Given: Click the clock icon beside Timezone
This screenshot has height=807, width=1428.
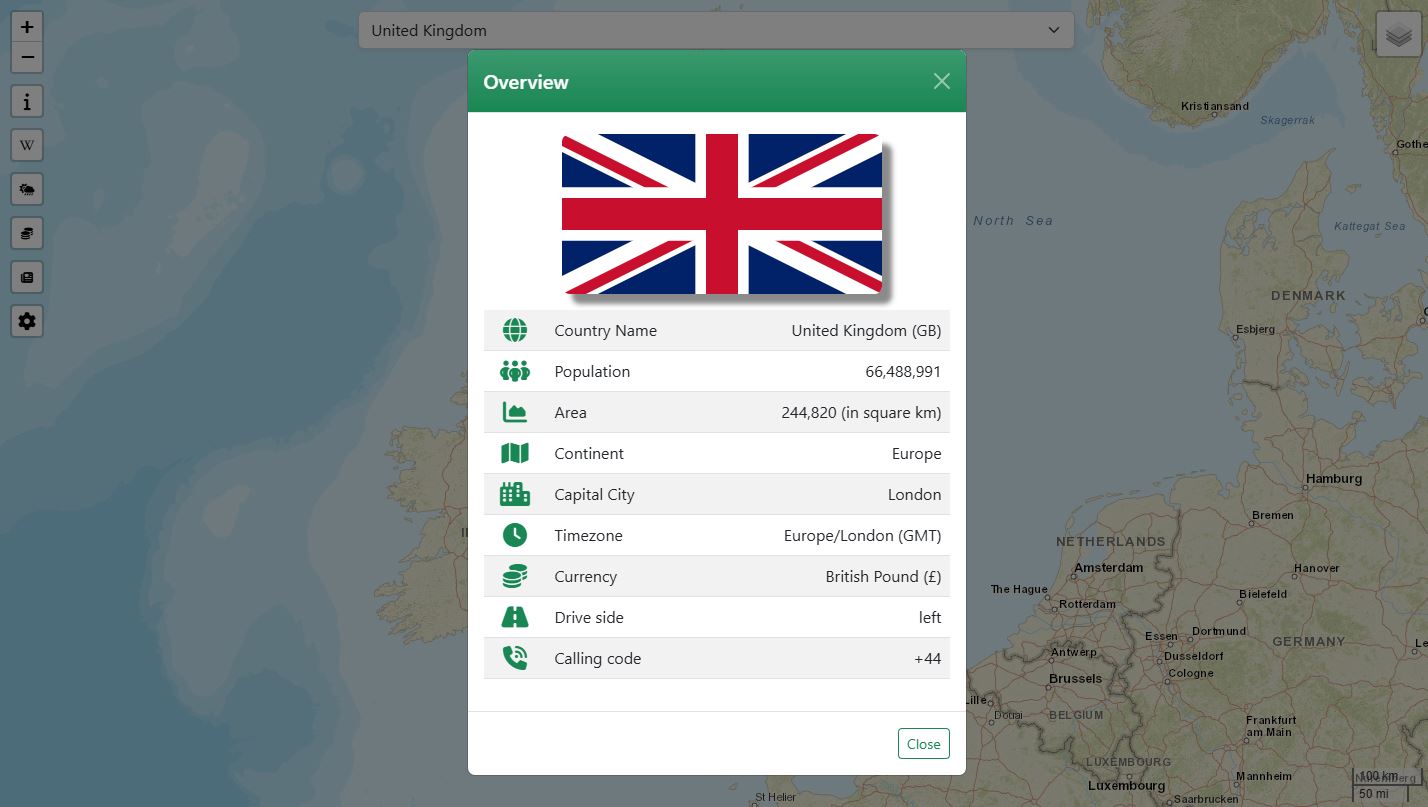Looking at the screenshot, I should point(515,535).
